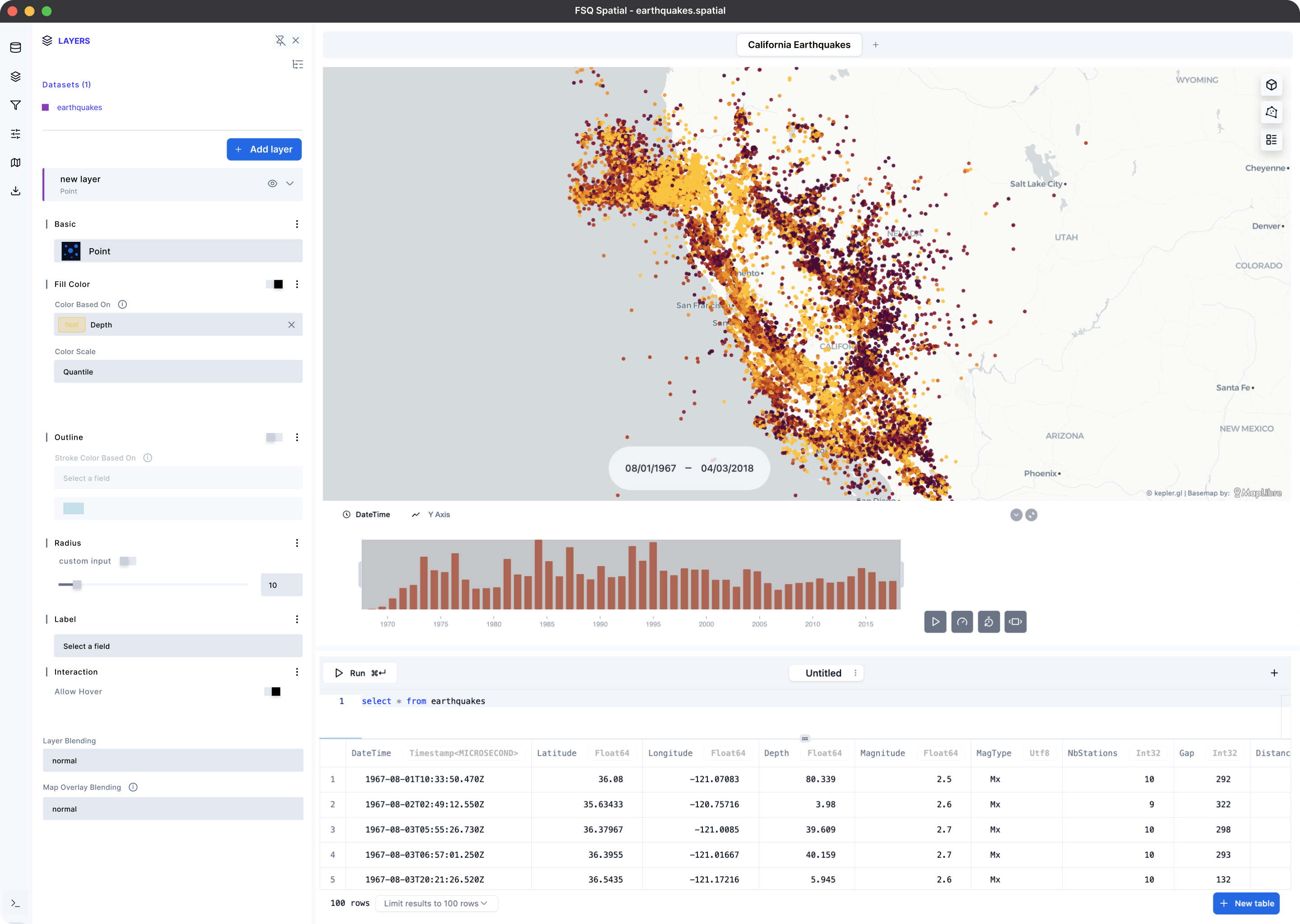Open the filter funnel panel

[x=16, y=105]
